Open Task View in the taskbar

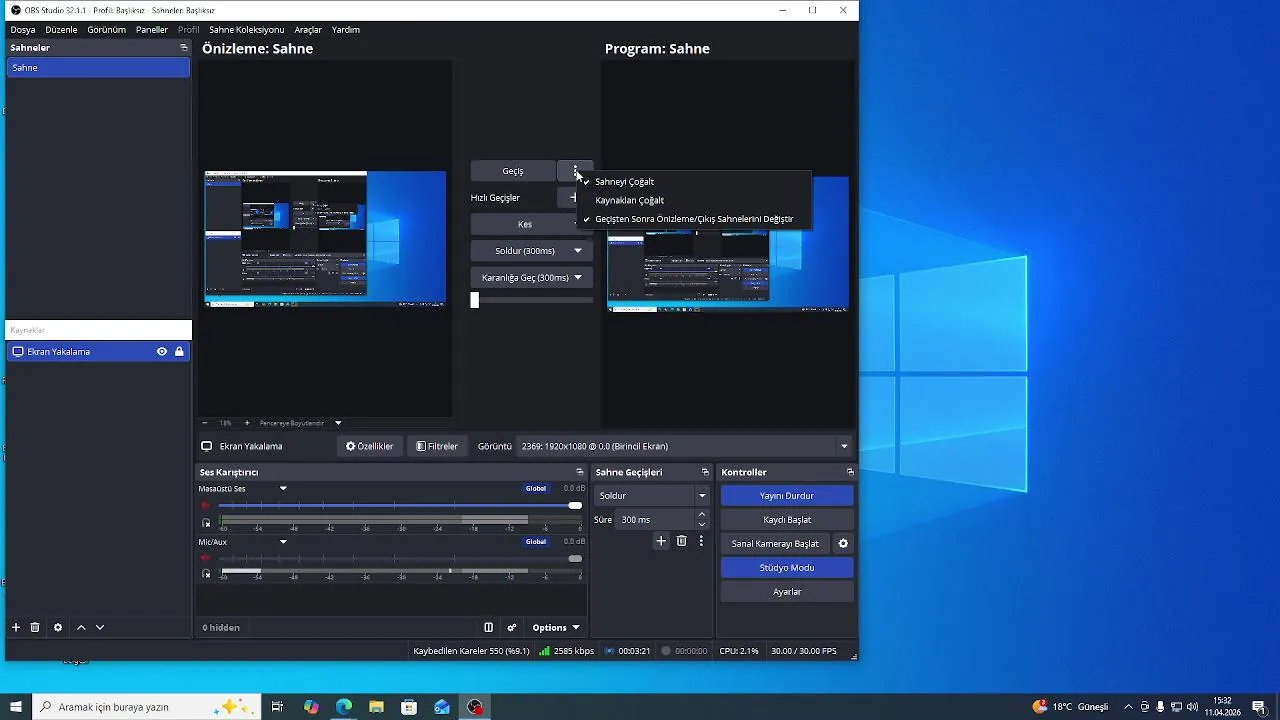click(277, 707)
